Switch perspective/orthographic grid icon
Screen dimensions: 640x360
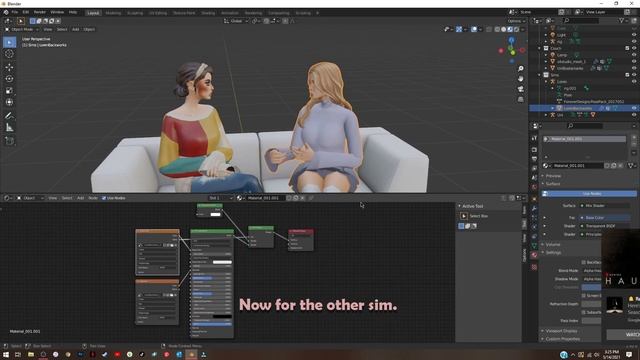pyautogui.click(x=520, y=99)
